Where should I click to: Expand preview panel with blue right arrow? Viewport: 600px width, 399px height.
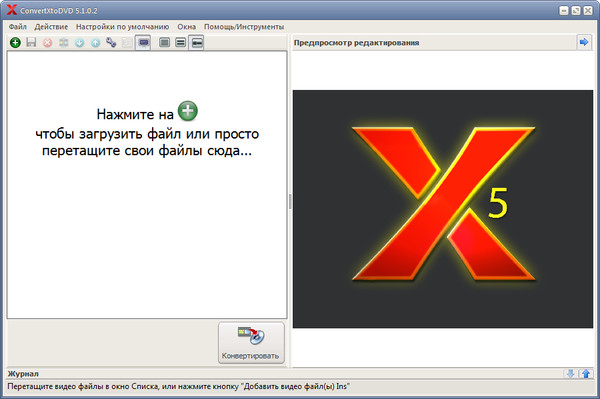coord(584,42)
